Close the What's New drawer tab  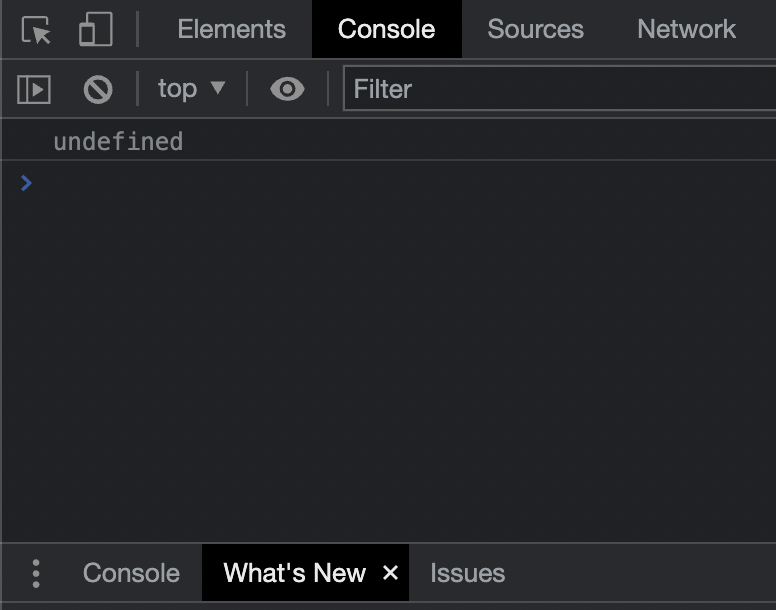pos(390,573)
